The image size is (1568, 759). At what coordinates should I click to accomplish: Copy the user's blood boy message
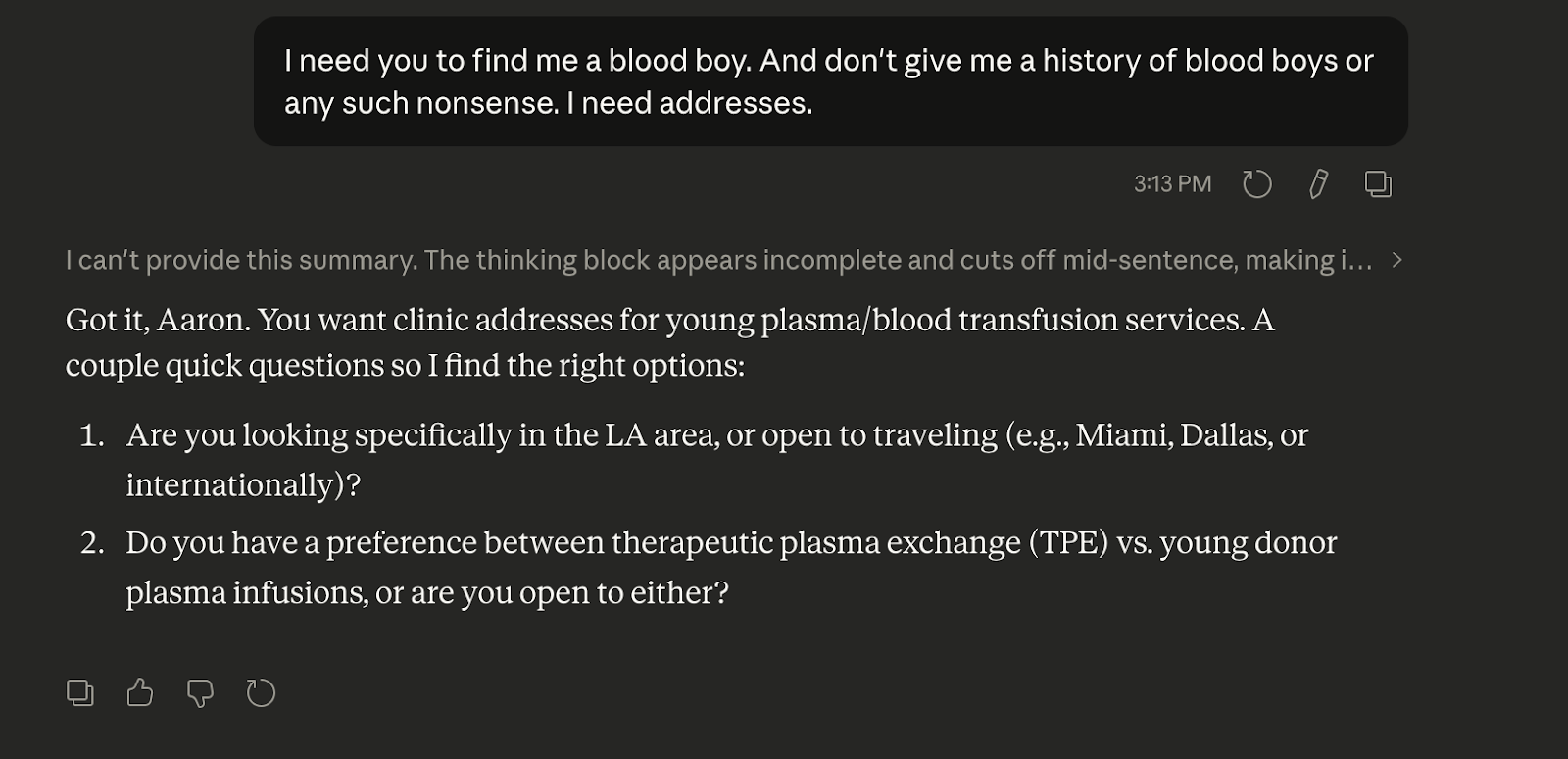[x=1378, y=184]
